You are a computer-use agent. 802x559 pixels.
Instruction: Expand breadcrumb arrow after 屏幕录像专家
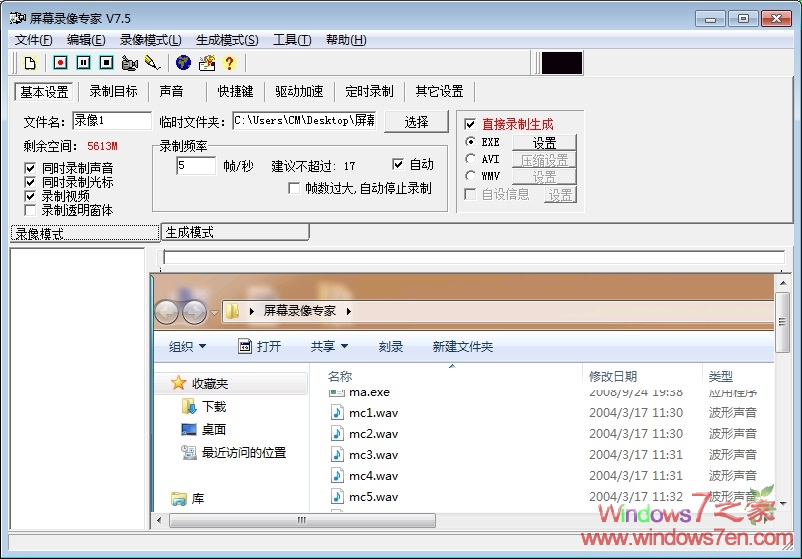[349, 311]
